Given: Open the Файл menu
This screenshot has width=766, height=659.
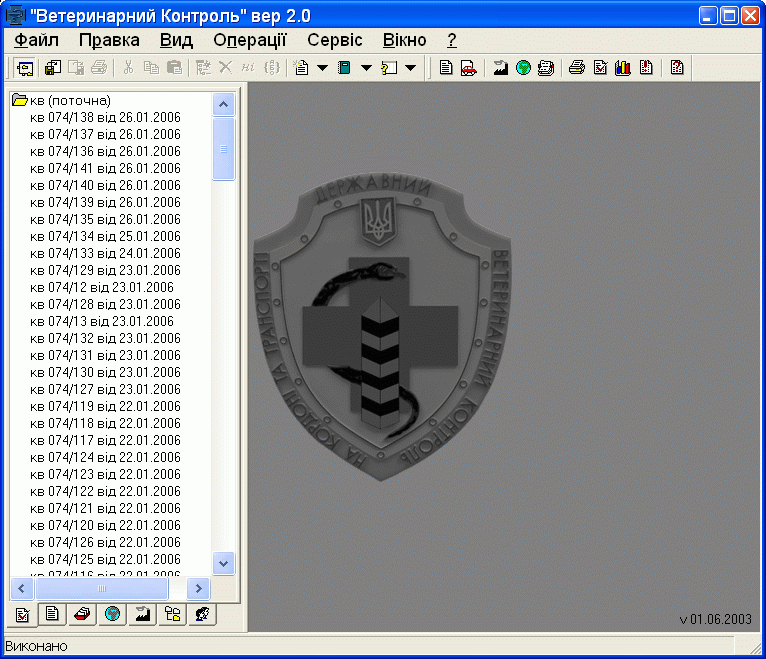Looking at the screenshot, I should point(37,40).
